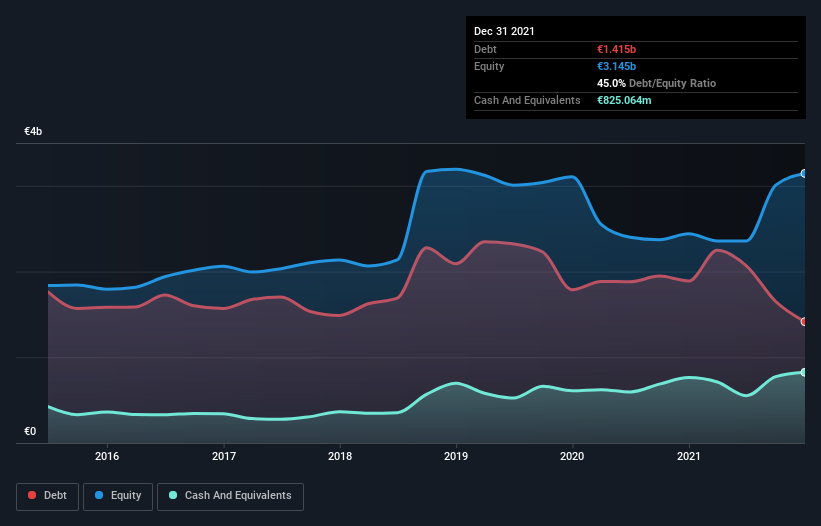The height and width of the screenshot is (526, 821).
Task: Click the Equity label in tooltip
Action: tap(489, 66)
